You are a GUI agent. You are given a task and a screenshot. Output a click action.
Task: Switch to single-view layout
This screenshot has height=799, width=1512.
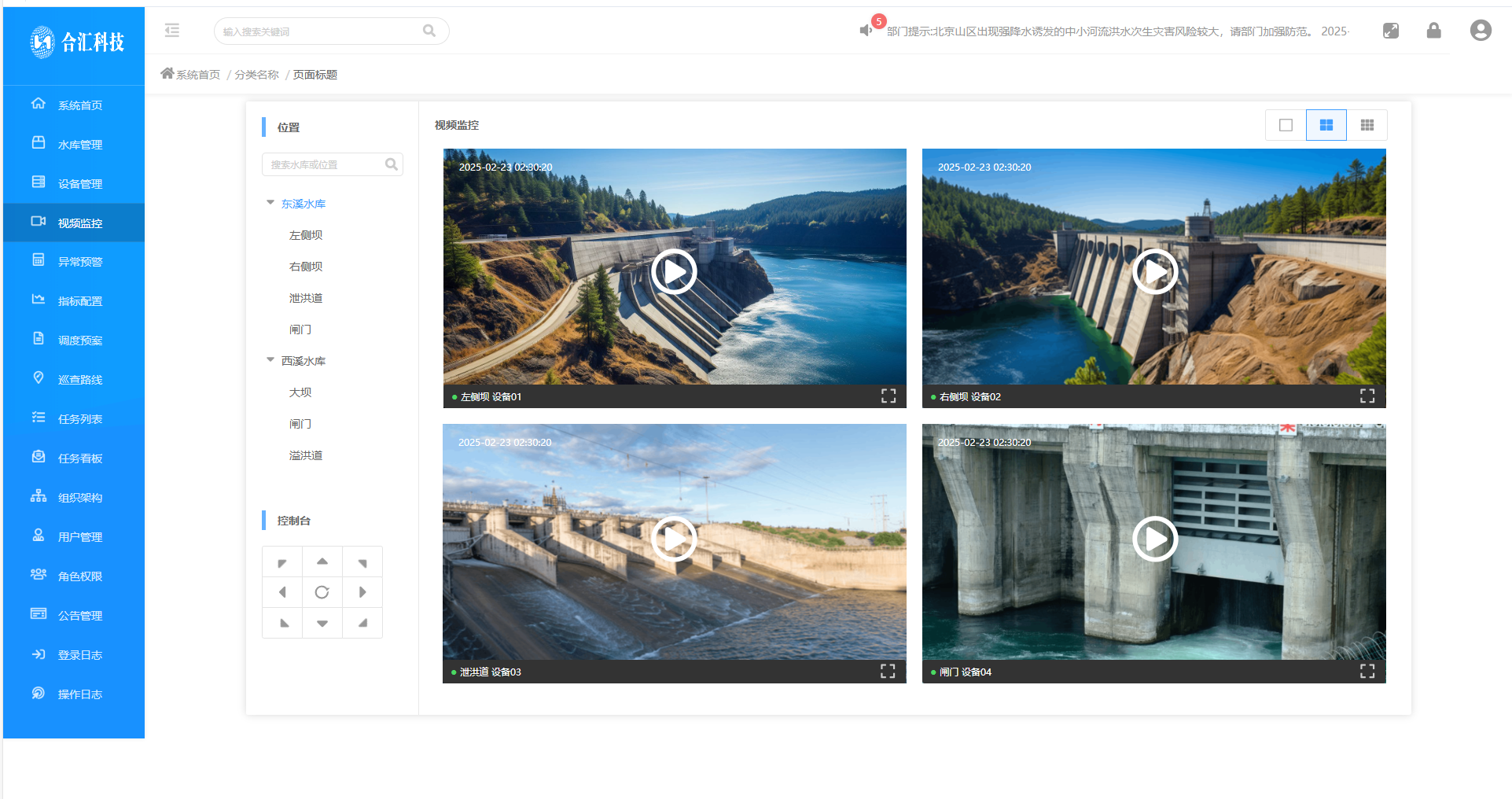point(1286,125)
